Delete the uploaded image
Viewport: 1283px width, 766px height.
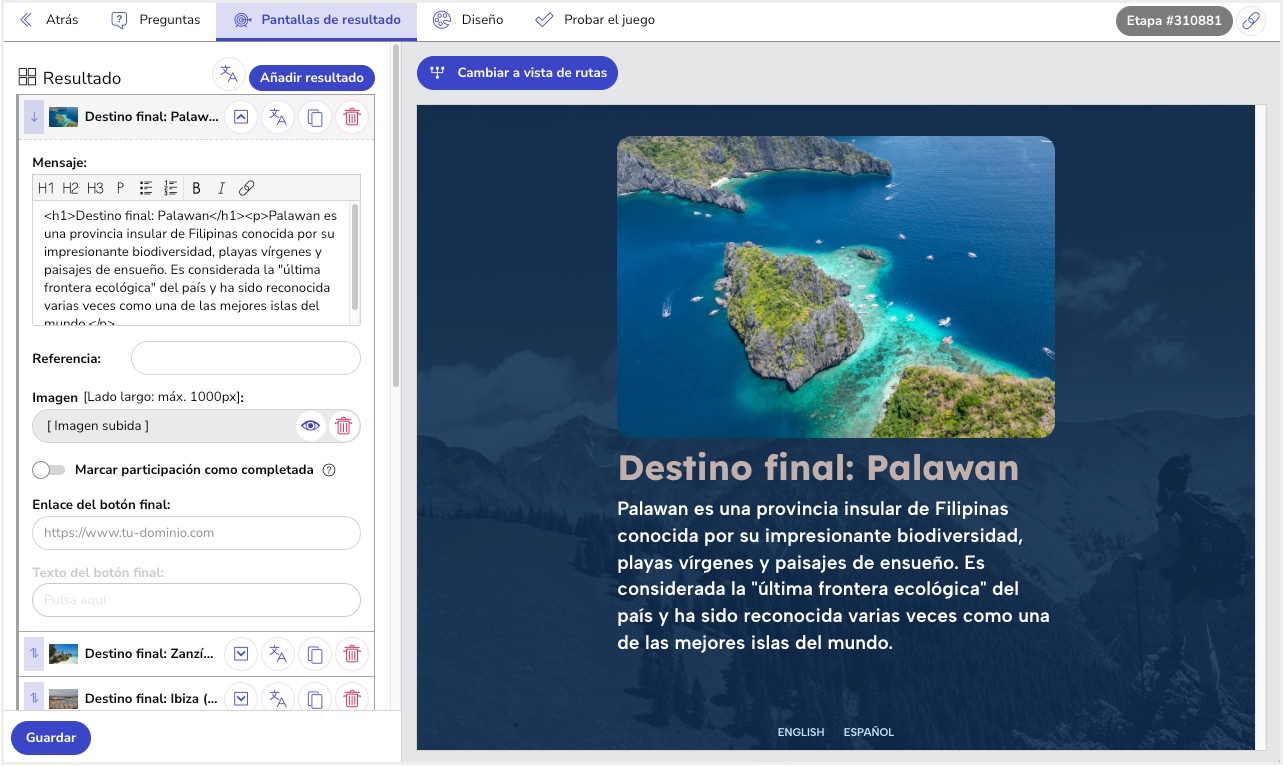(343, 426)
